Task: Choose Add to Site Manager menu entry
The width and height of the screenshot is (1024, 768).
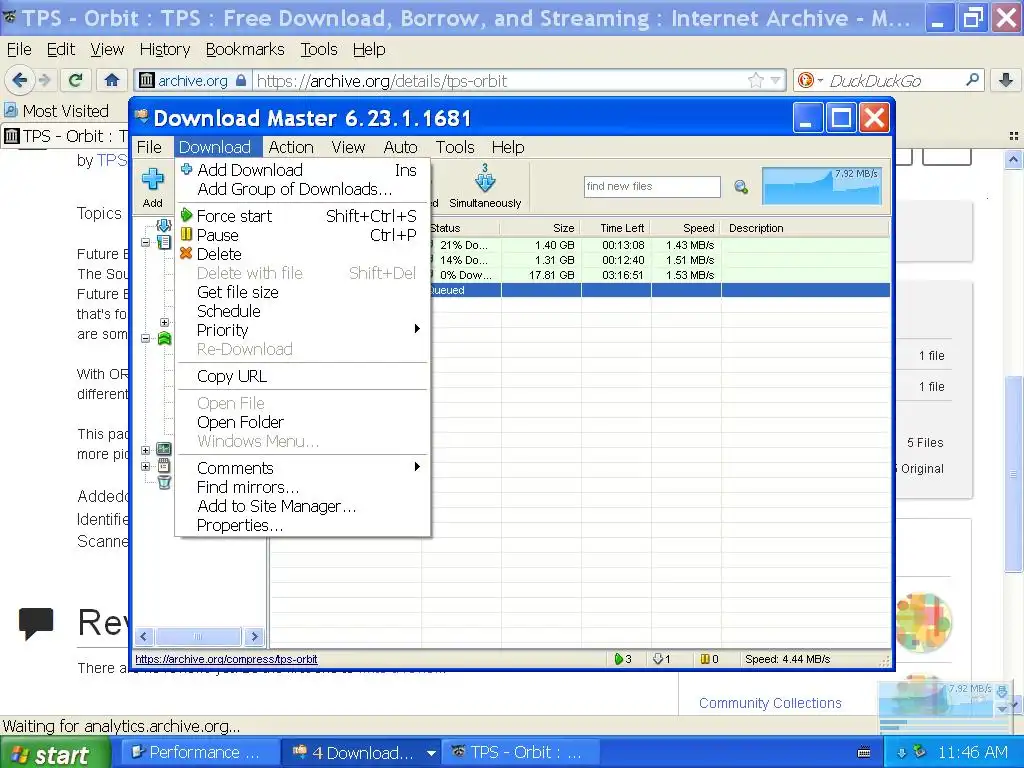Action: click(x=302, y=505)
